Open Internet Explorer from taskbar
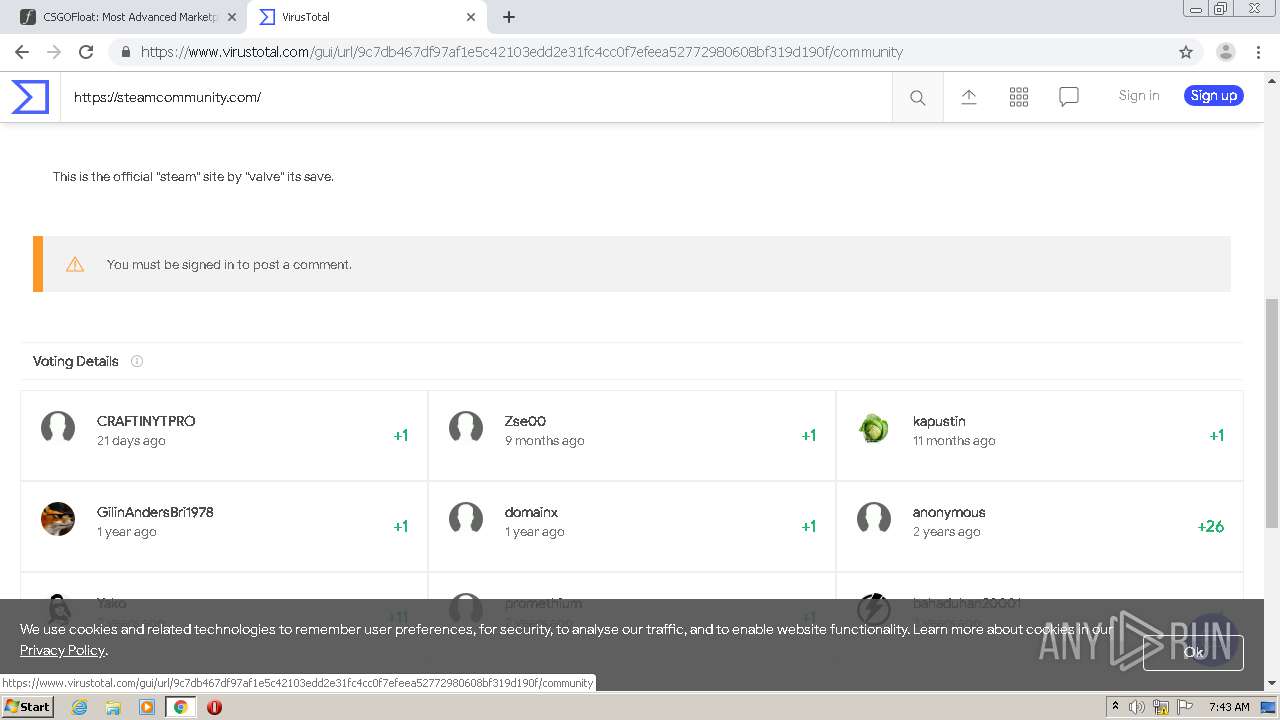 point(80,707)
